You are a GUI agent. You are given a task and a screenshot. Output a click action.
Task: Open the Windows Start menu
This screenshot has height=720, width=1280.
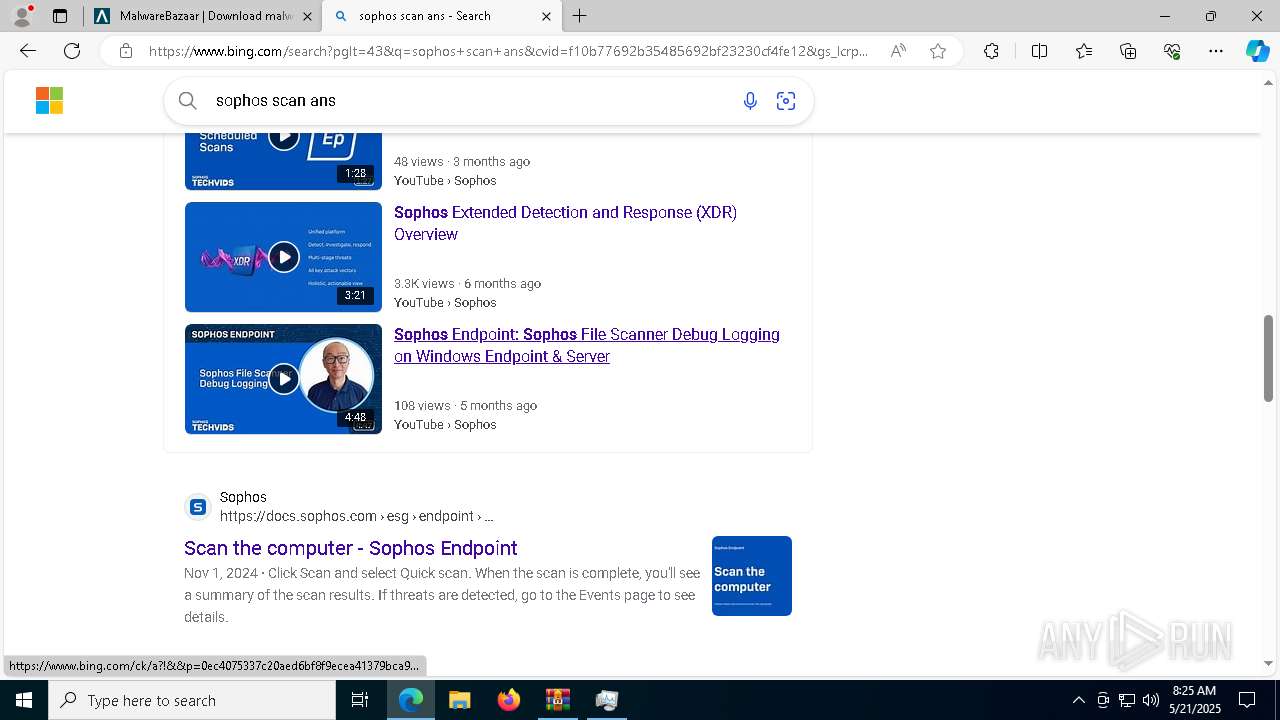pos(24,700)
